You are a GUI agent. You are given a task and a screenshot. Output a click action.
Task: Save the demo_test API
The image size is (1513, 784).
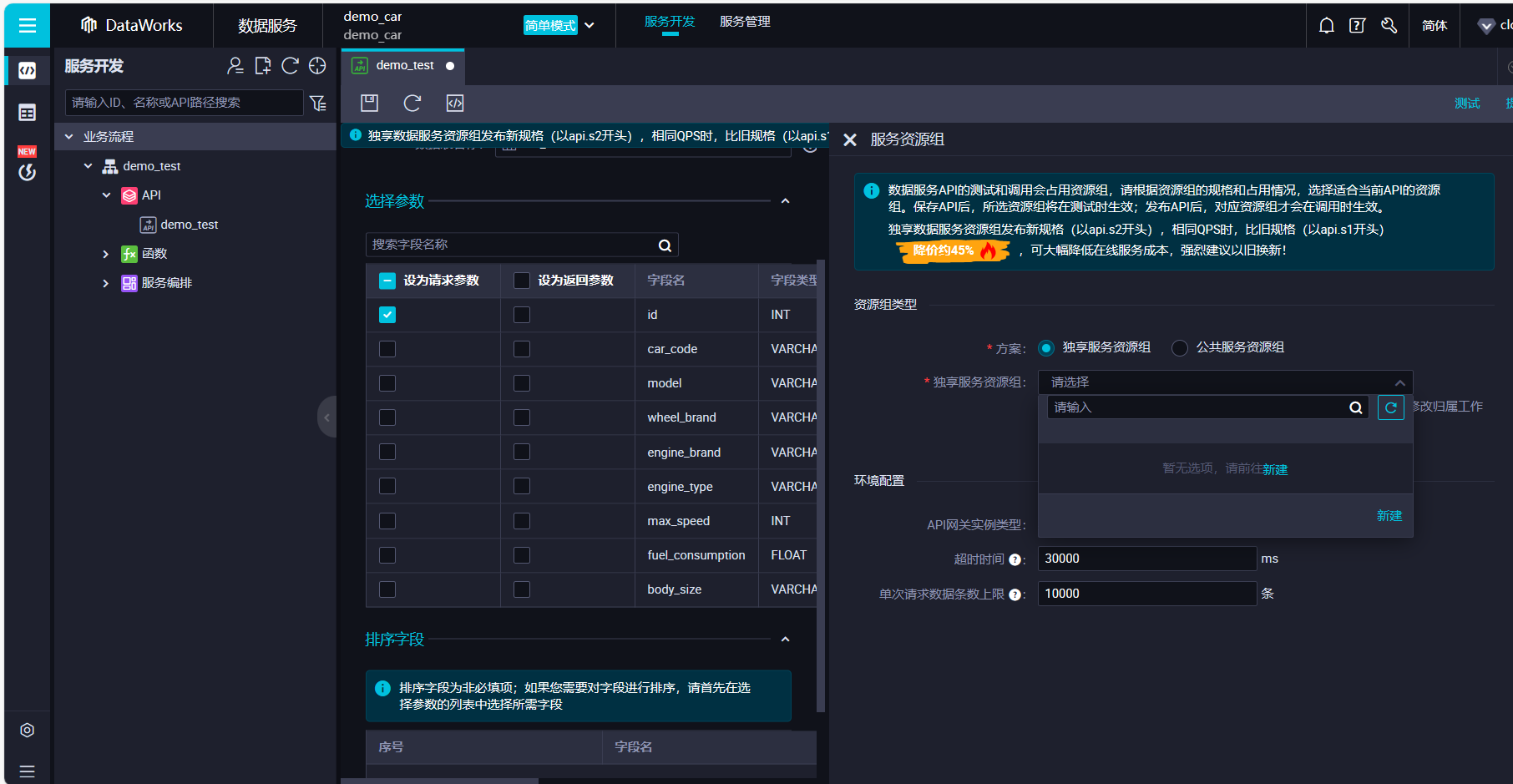[369, 103]
